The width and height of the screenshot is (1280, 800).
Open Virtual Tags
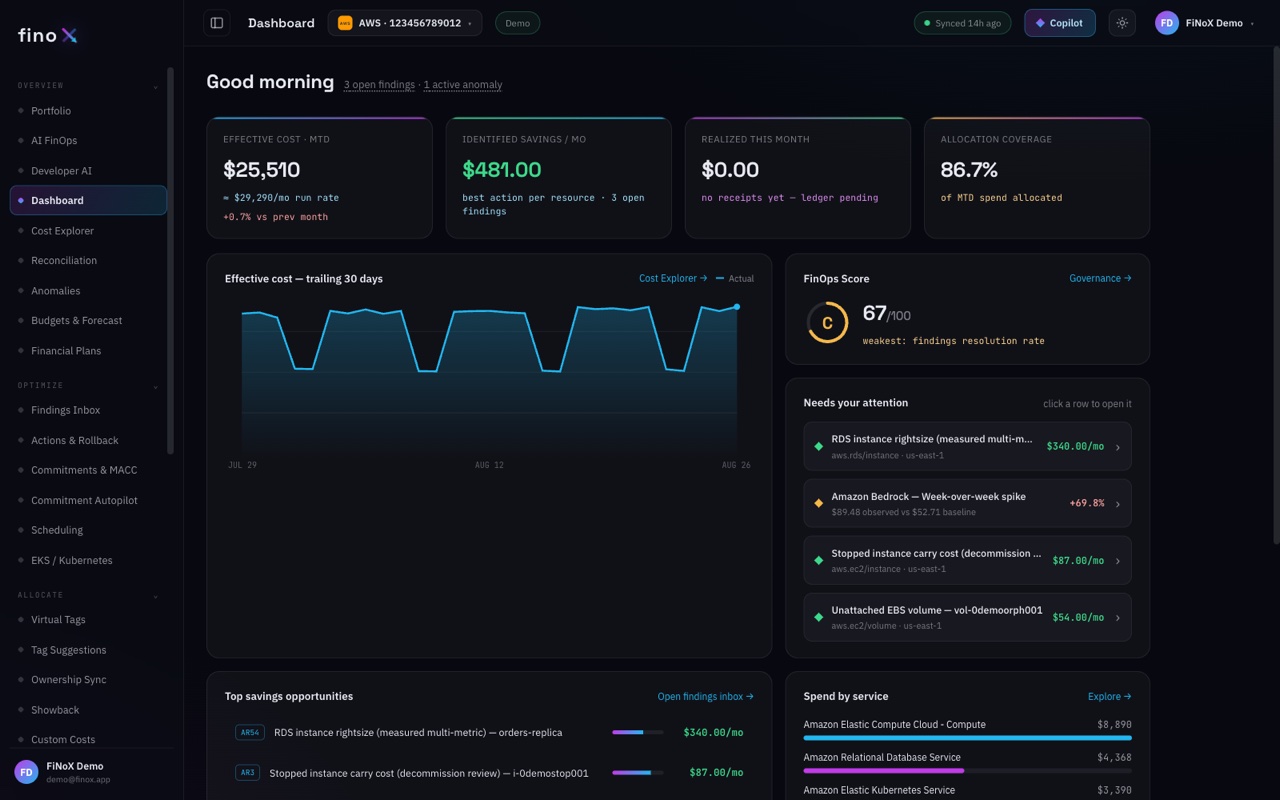pos(88,620)
